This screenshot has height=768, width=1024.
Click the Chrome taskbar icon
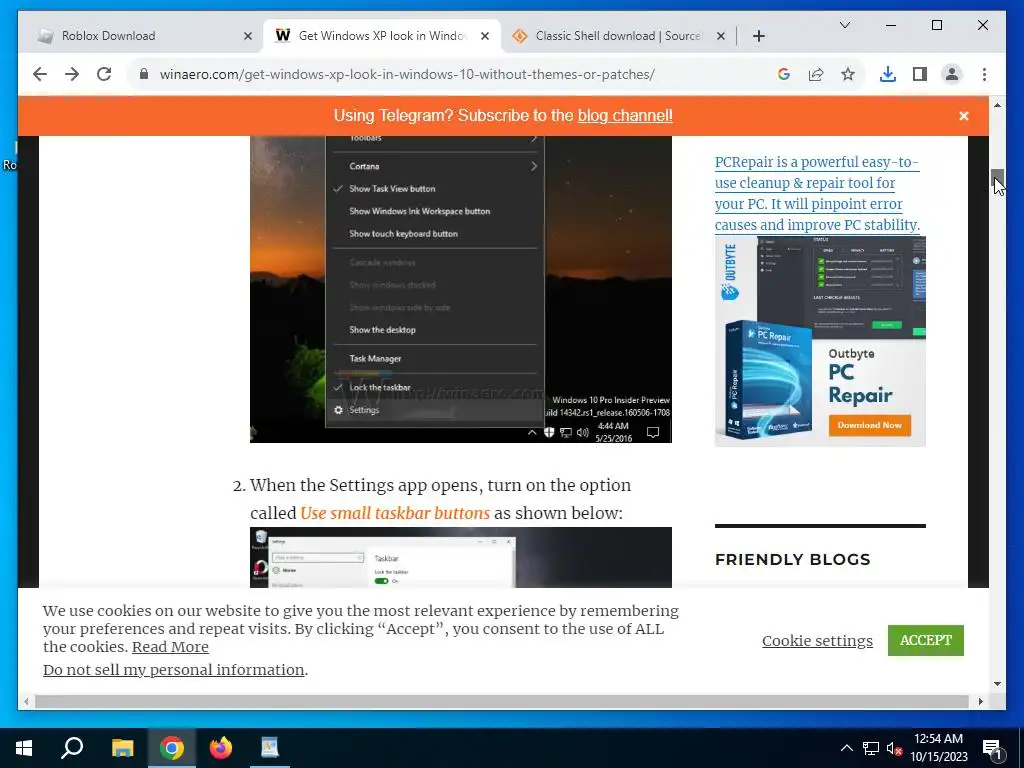tap(171, 748)
